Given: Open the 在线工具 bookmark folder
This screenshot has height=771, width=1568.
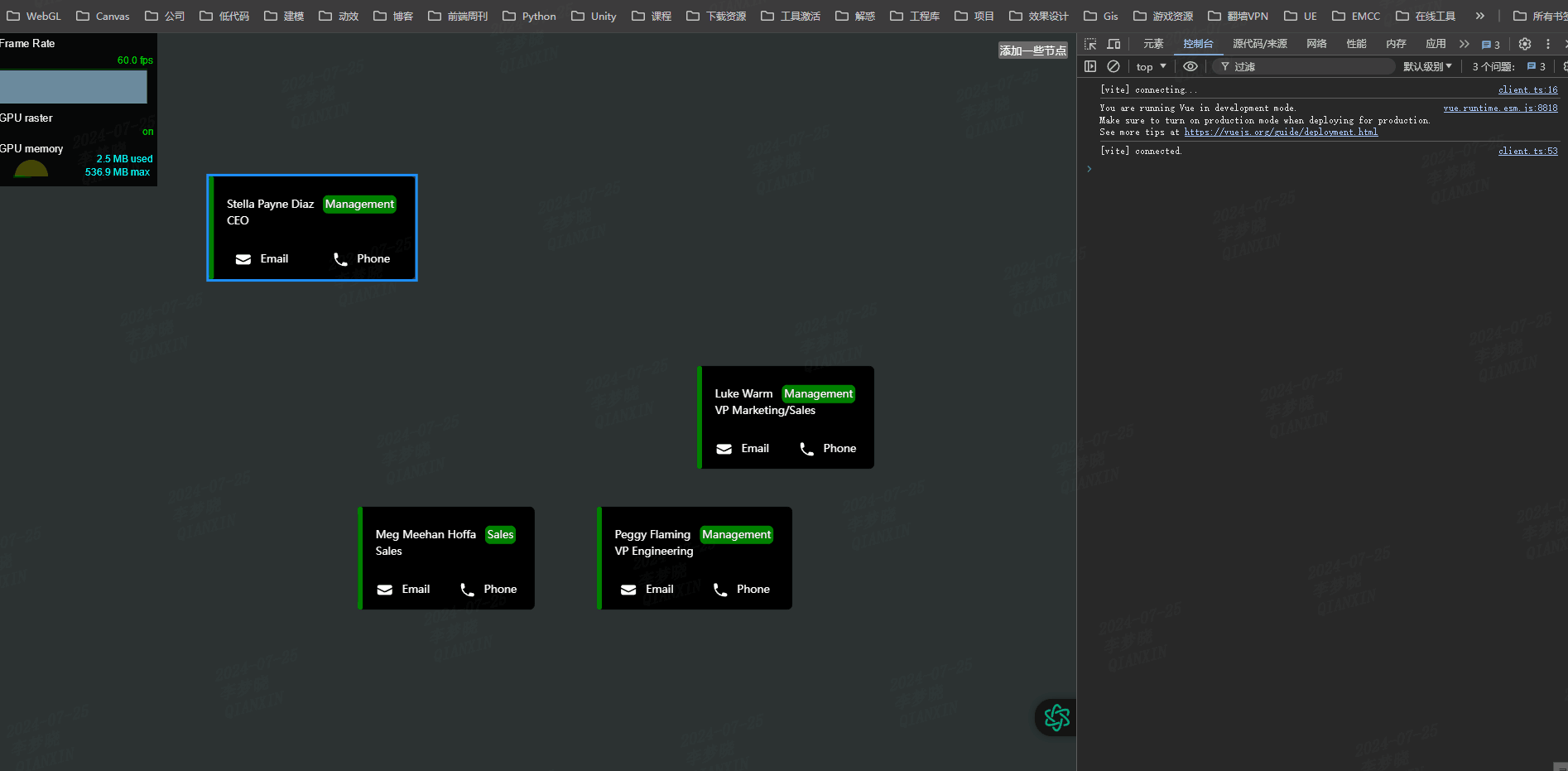Looking at the screenshot, I should [x=1426, y=16].
